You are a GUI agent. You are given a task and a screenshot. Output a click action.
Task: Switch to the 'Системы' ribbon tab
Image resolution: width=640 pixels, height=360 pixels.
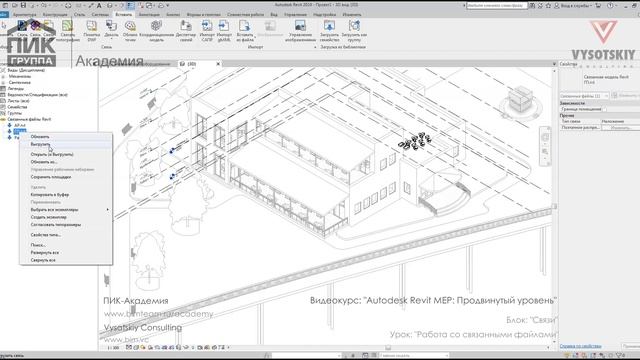pos(100,15)
